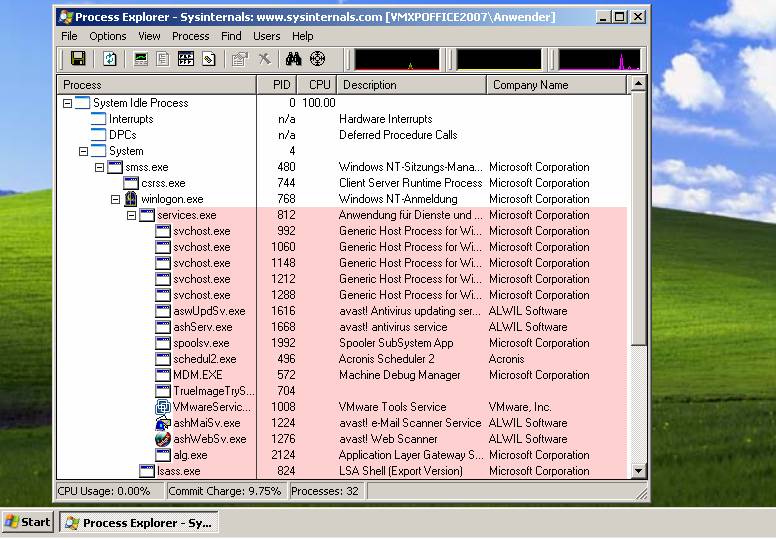This screenshot has width=776, height=539.
Task: Collapse the services.exe tree node
Action: click(131, 215)
